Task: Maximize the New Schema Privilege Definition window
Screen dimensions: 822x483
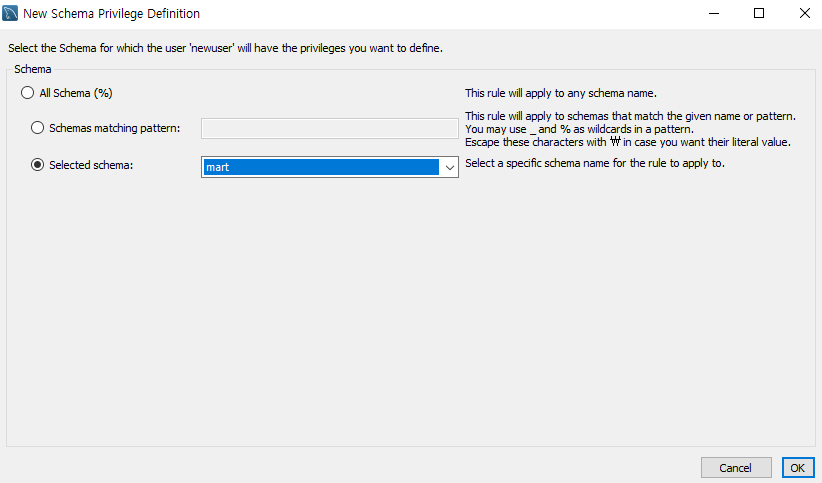Action: [x=759, y=13]
